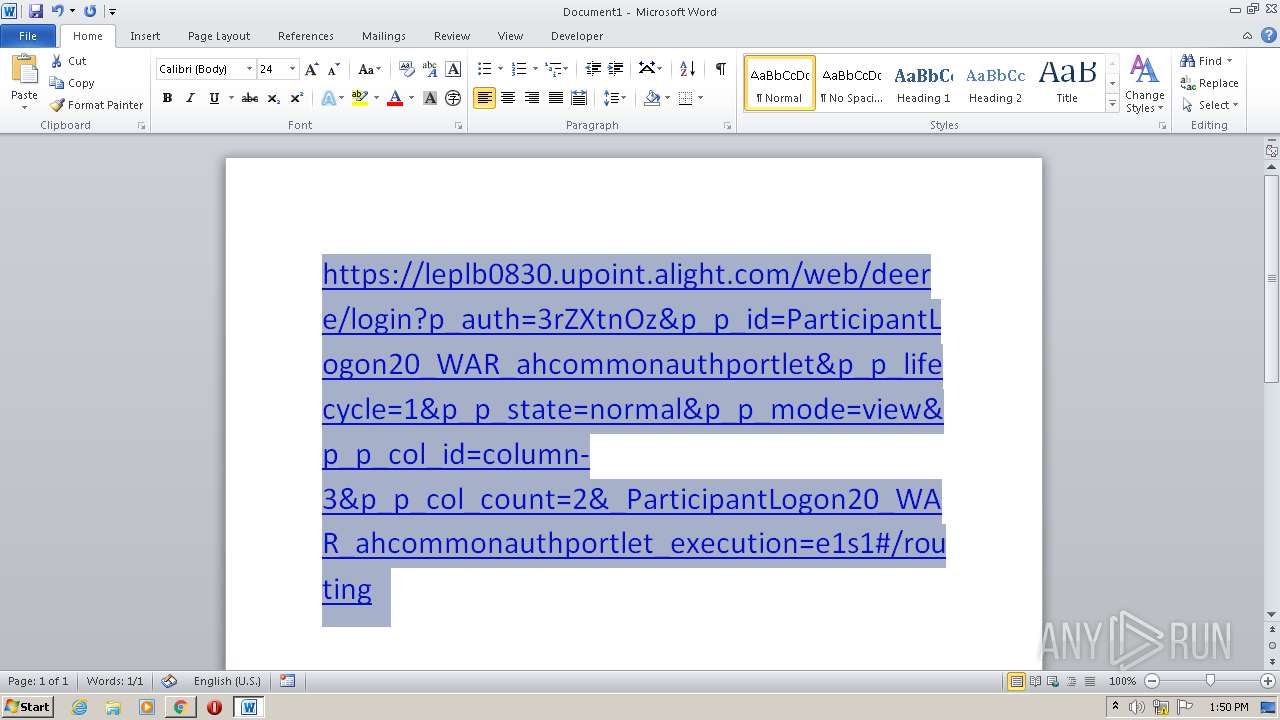Click the Undo icon

pyautogui.click(x=57, y=11)
